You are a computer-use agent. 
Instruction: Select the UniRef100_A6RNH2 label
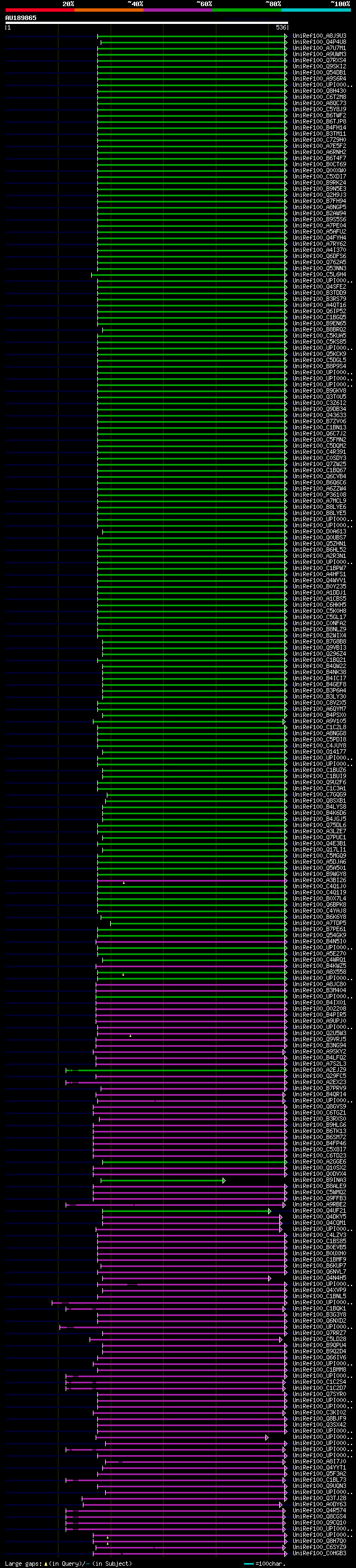click(x=319, y=152)
